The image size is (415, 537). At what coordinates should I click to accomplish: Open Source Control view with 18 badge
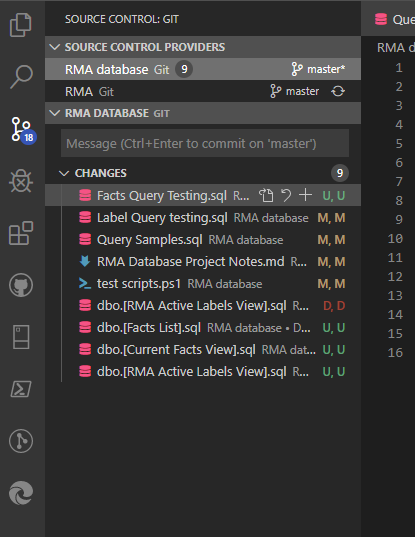point(23,130)
